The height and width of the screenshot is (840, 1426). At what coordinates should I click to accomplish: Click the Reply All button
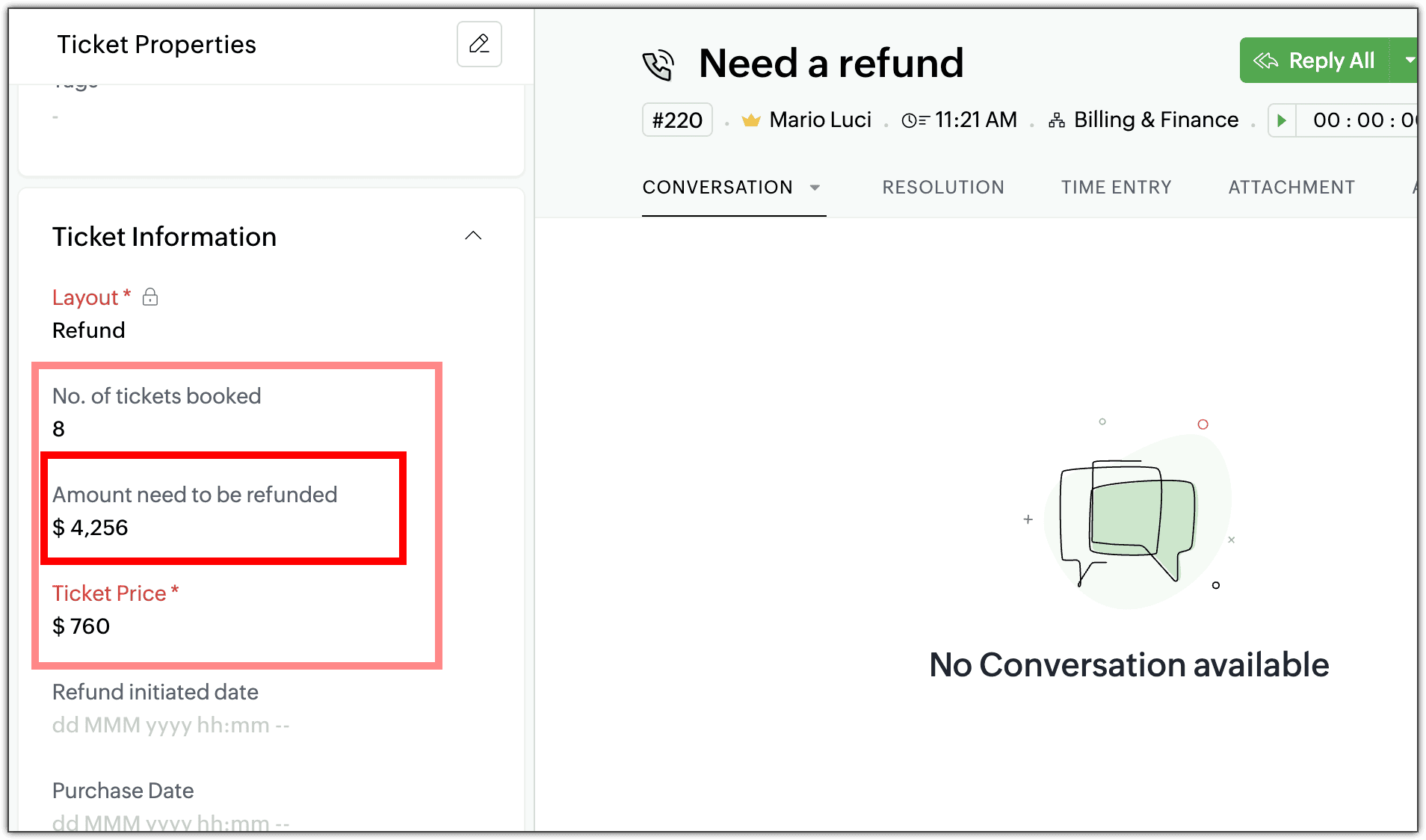pos(1331,61)
